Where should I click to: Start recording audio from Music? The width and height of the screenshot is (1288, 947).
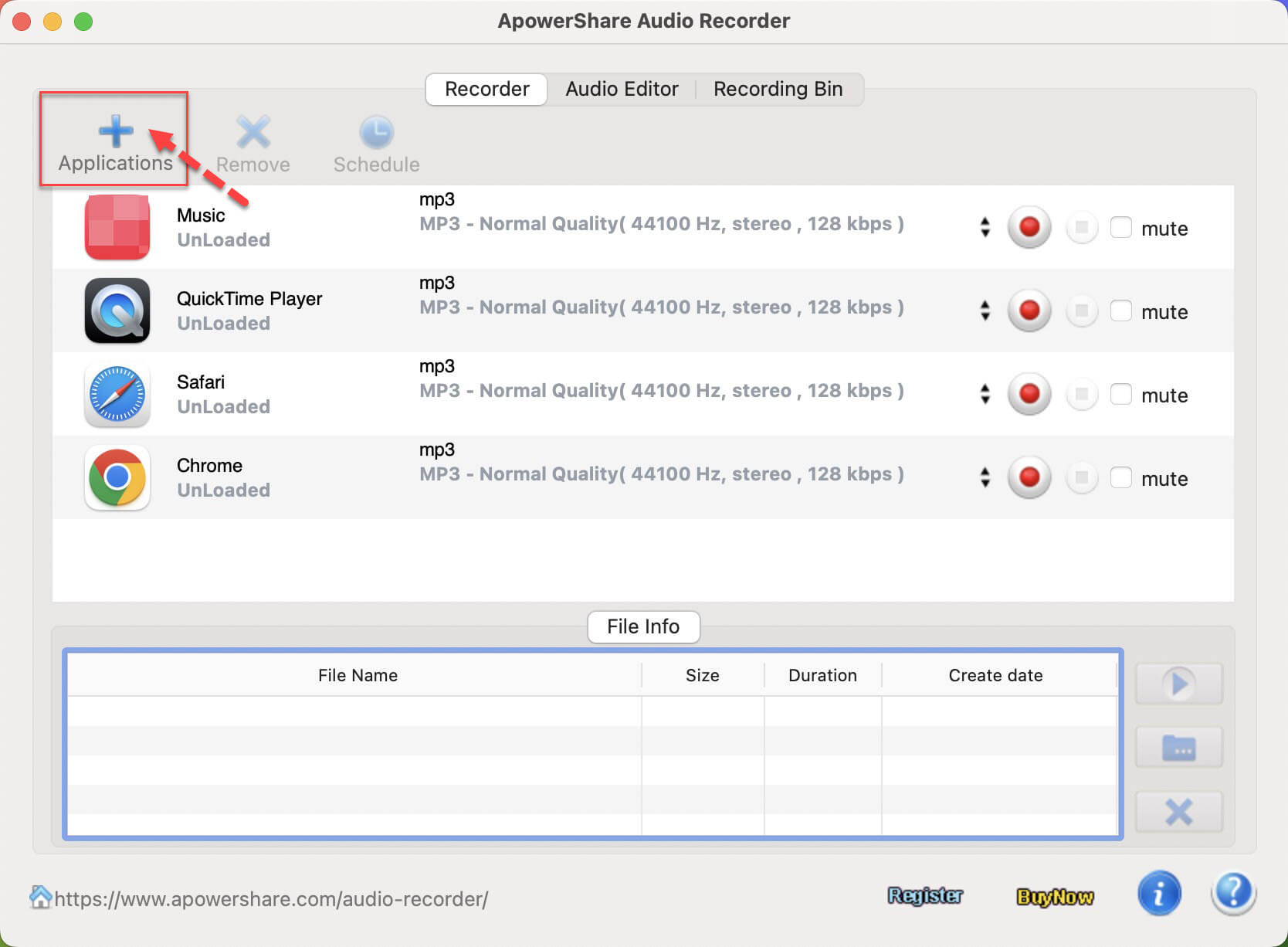[x=1029, y=227]
